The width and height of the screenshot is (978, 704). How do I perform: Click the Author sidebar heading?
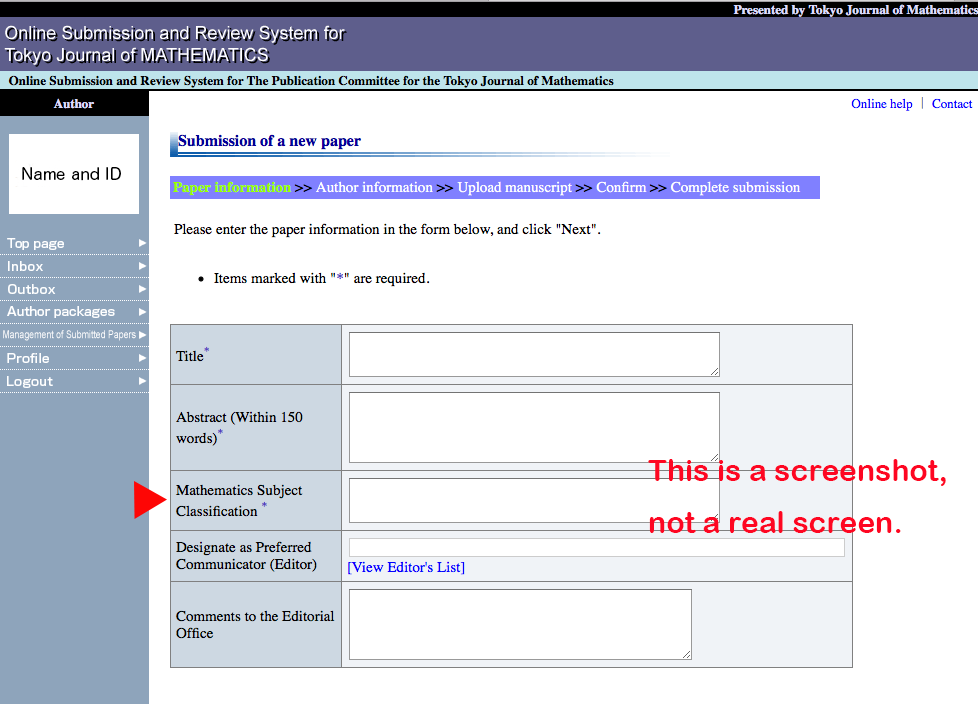tap(74, 104)
